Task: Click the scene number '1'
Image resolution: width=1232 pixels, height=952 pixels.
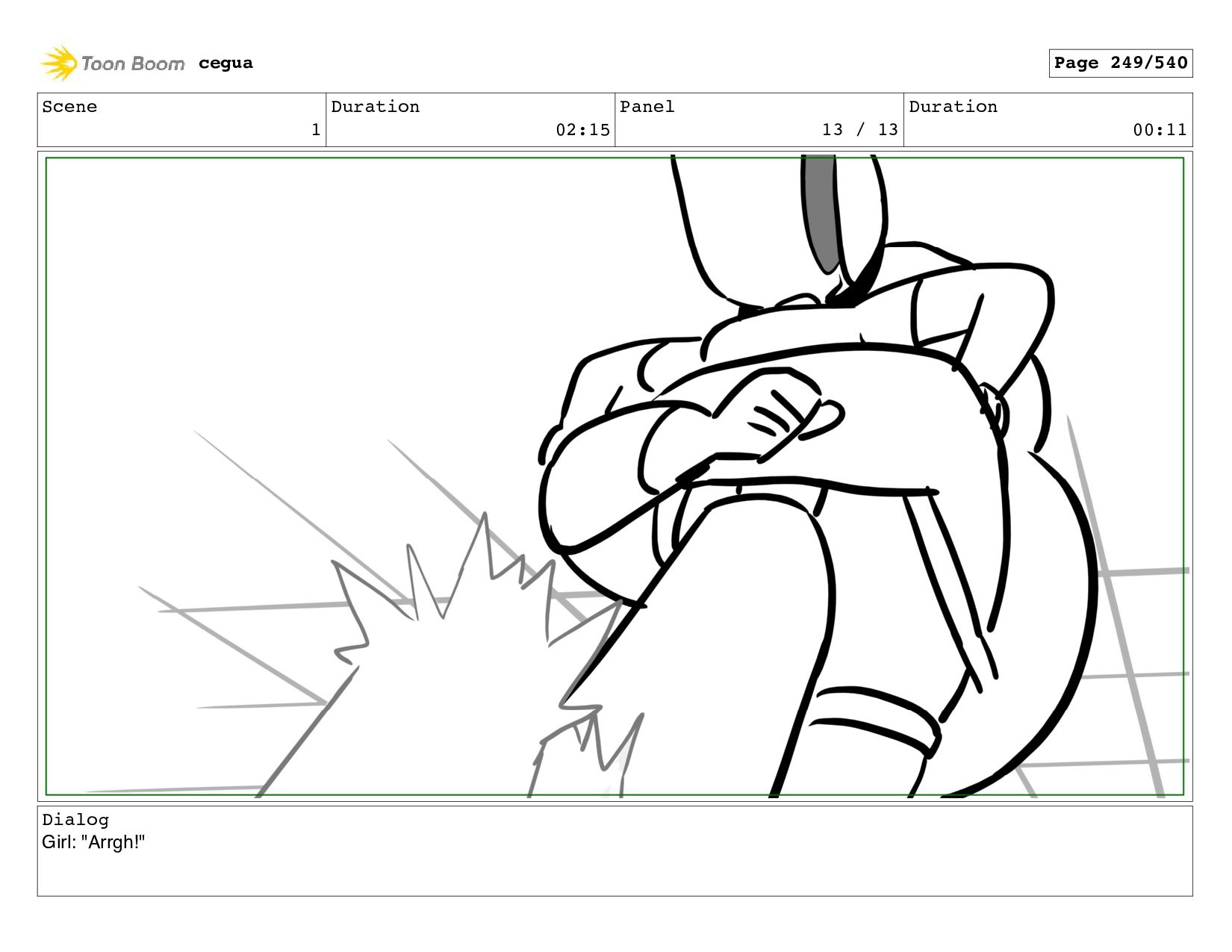Action: 316,130
